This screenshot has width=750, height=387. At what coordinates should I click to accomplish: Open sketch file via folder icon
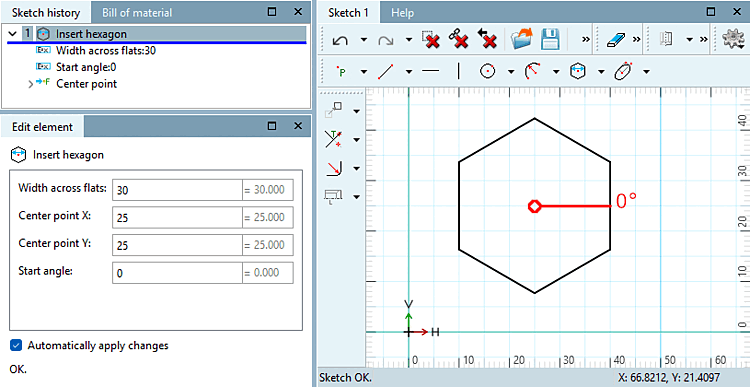(521, 39)
